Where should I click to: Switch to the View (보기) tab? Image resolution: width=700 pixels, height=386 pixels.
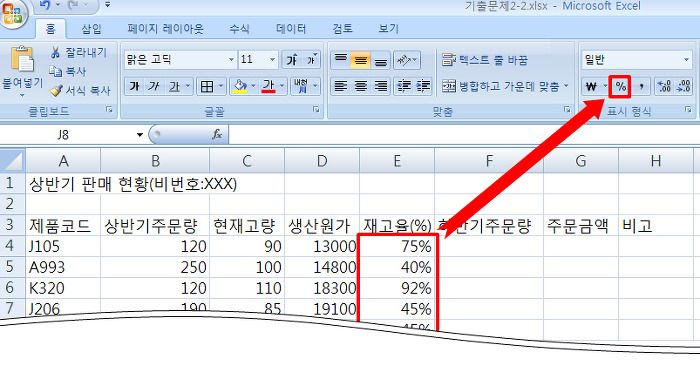pos(388,29)
